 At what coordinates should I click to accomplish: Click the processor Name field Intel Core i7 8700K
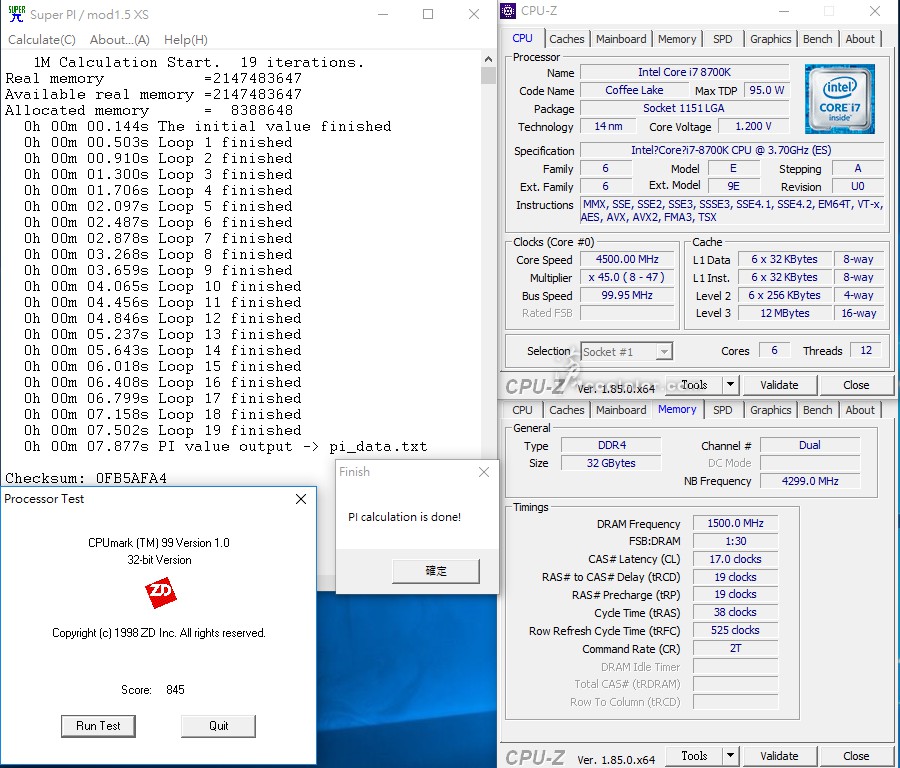pos(684,72)
